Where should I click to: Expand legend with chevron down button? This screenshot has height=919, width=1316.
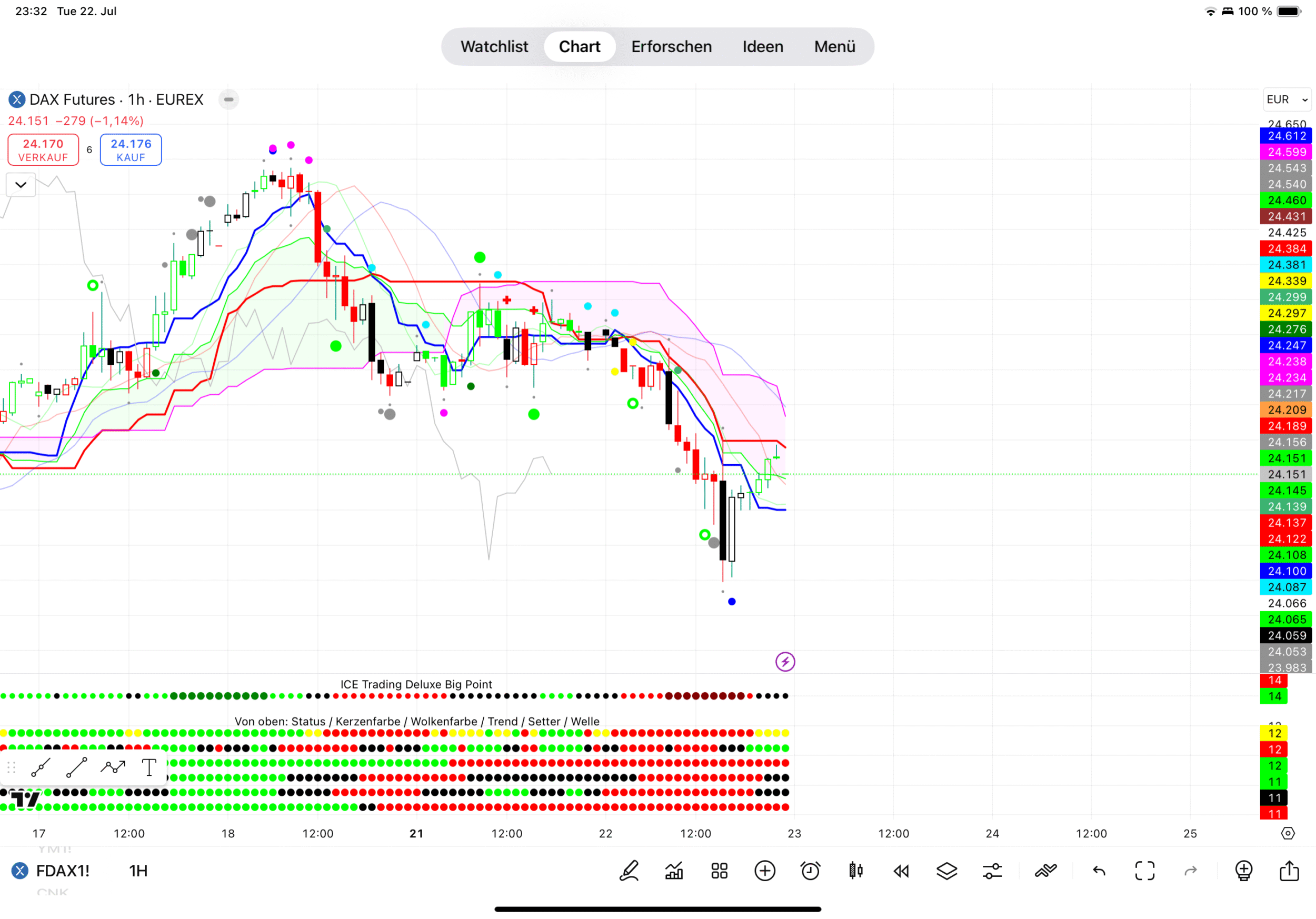coord(21,185)
